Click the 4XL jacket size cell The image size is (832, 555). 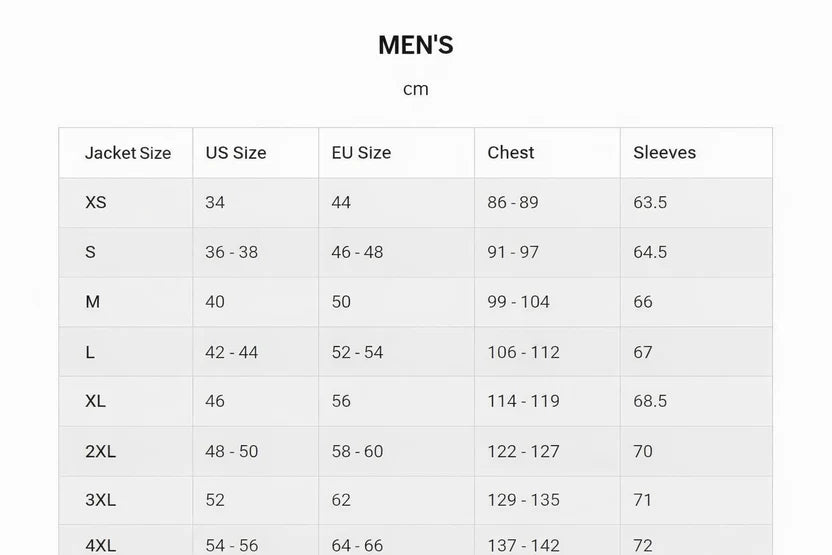[100, 545]
